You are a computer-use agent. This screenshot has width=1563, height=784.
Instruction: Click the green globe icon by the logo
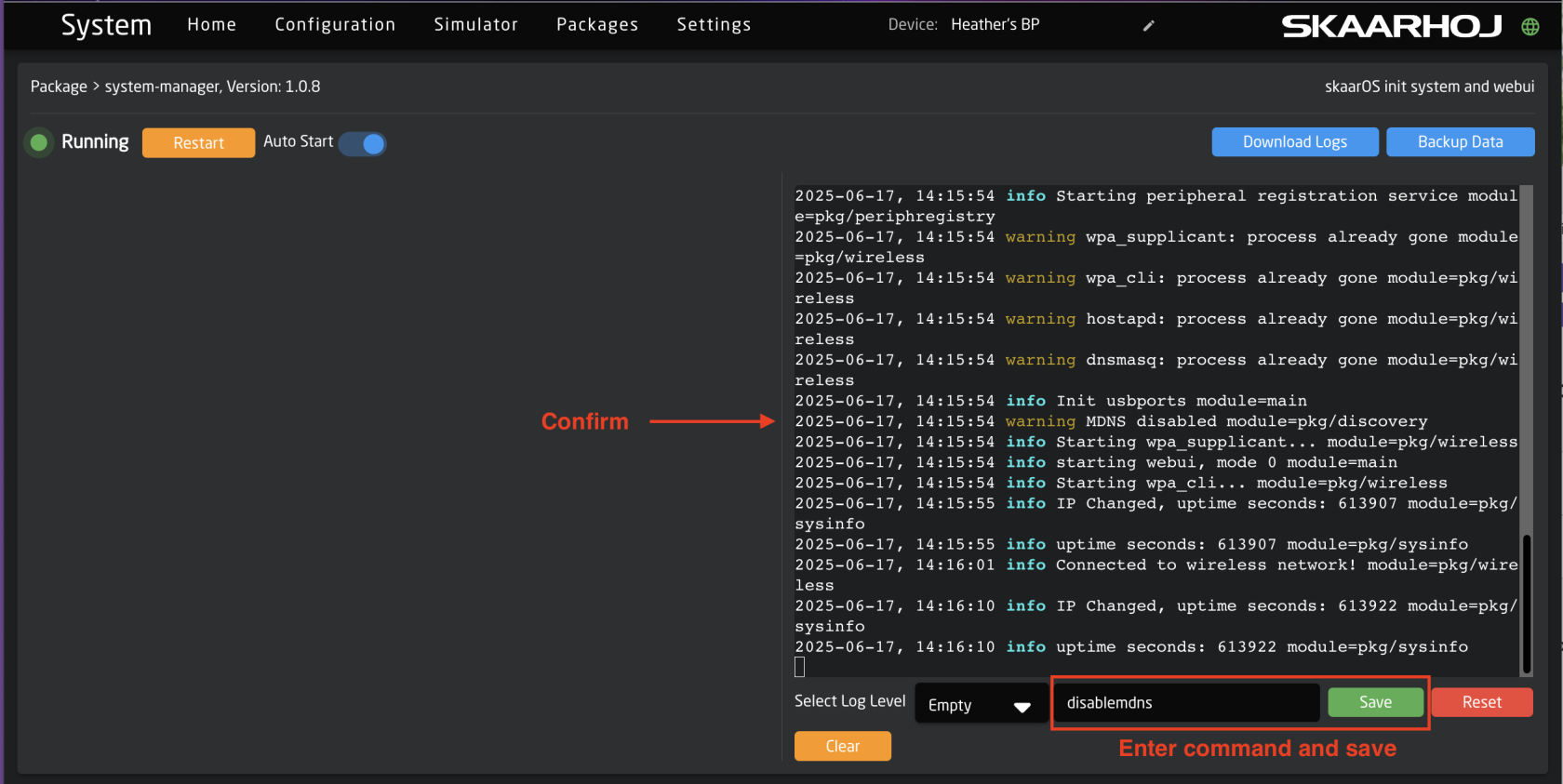1530,26
